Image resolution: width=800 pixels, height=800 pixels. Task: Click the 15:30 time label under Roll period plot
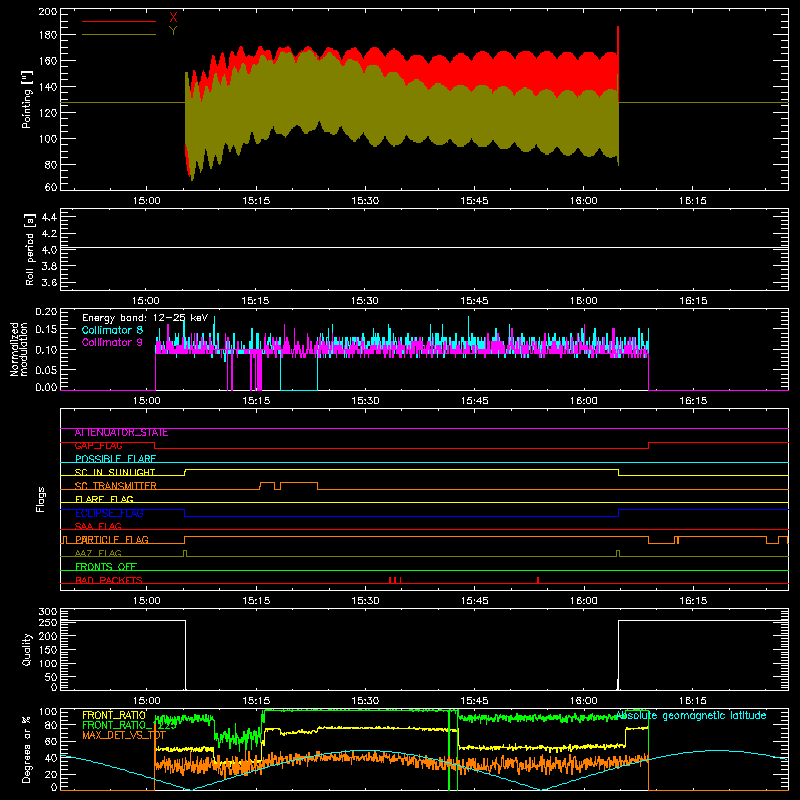pos(365,301)
